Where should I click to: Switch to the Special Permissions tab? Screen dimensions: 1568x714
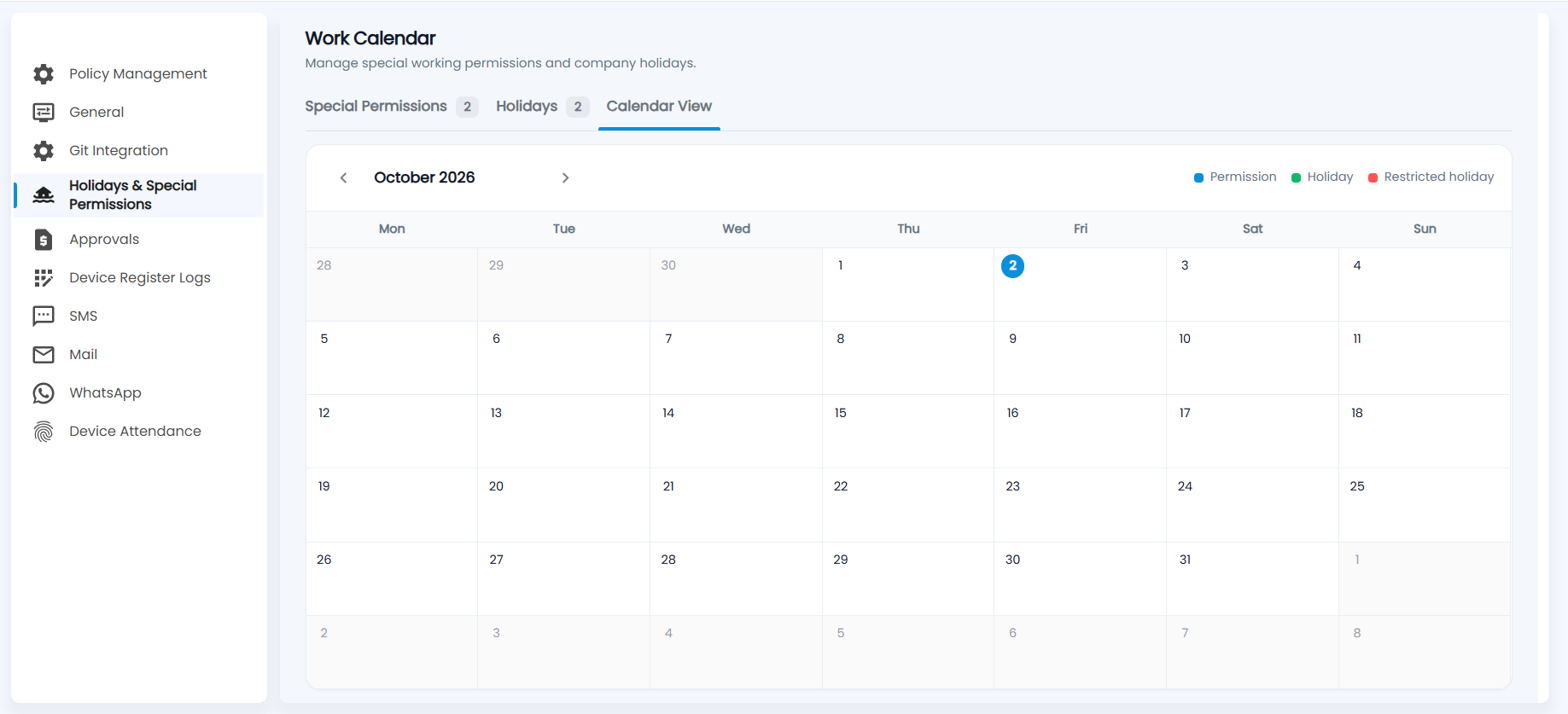pos(391,107)
